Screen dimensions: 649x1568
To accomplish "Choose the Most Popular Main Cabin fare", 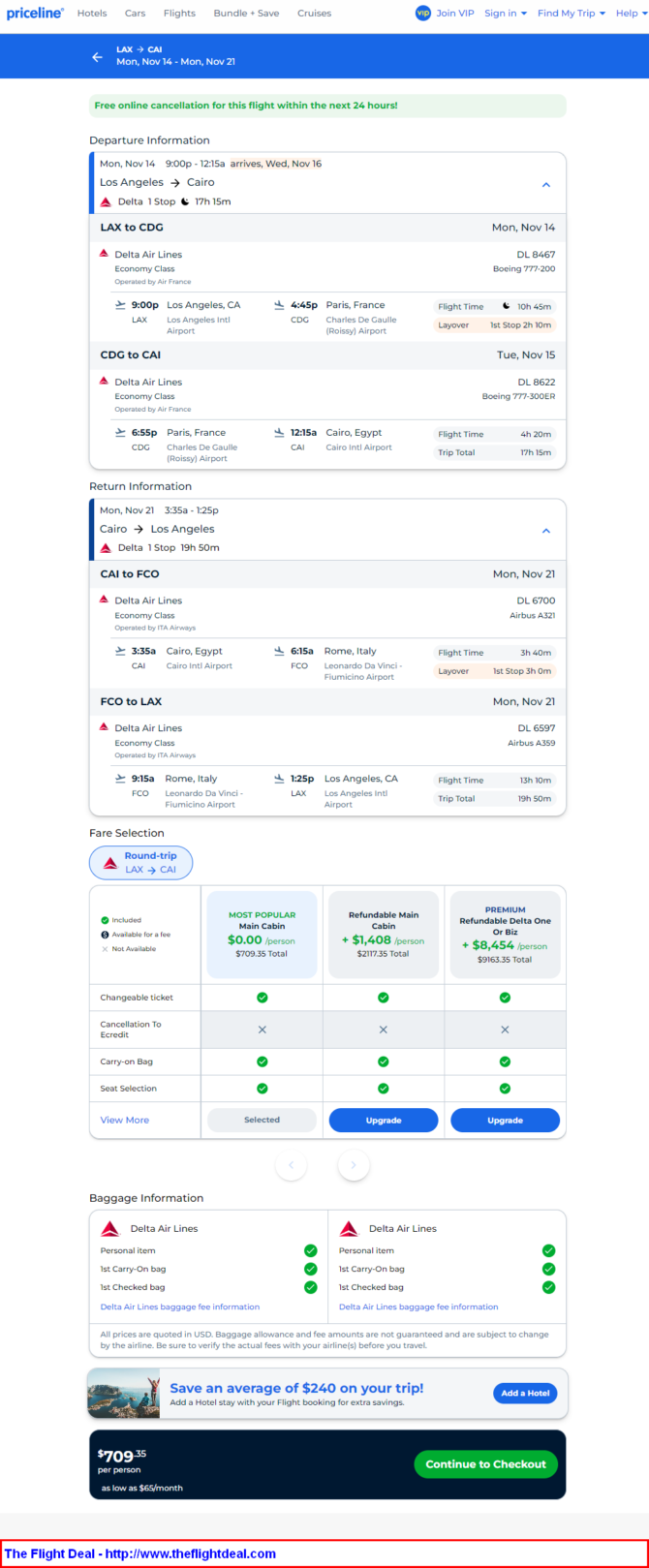I will click(x=262, y=934).
